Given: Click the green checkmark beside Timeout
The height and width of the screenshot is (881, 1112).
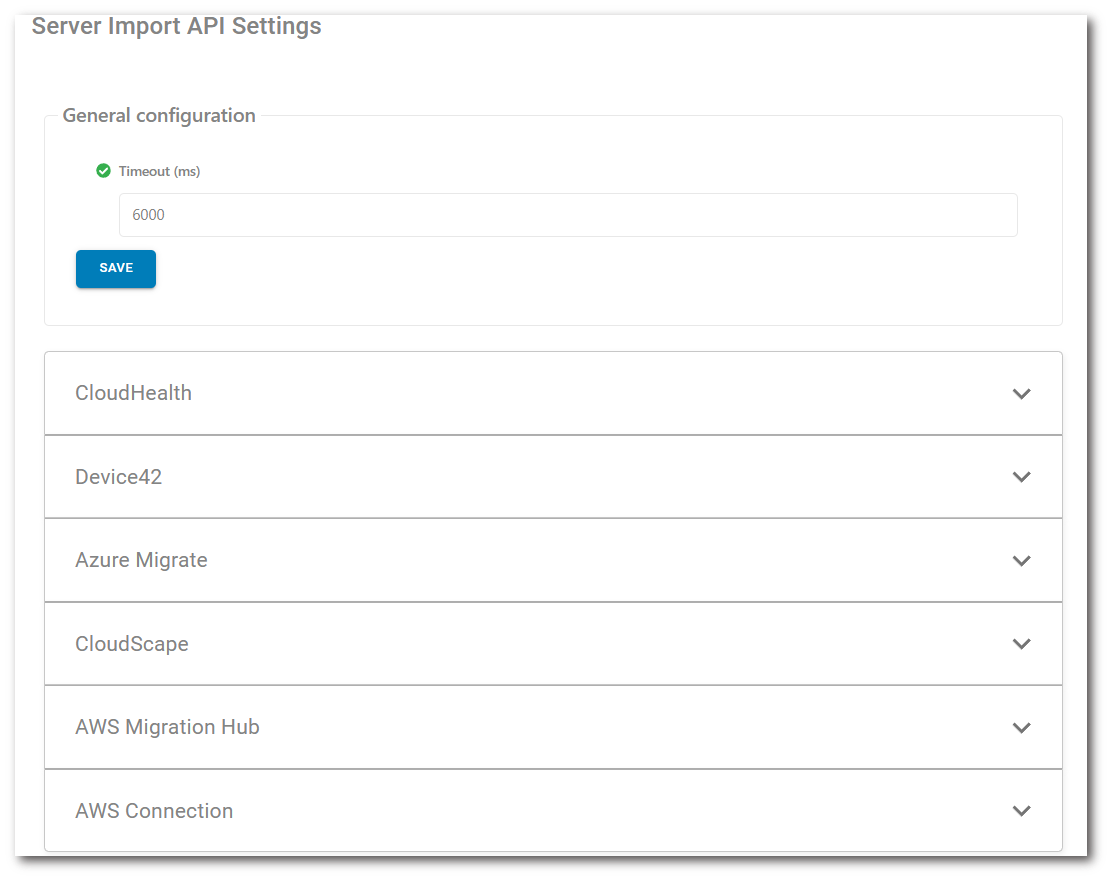Looking at the screenshot, I should (x=103, y=171).
